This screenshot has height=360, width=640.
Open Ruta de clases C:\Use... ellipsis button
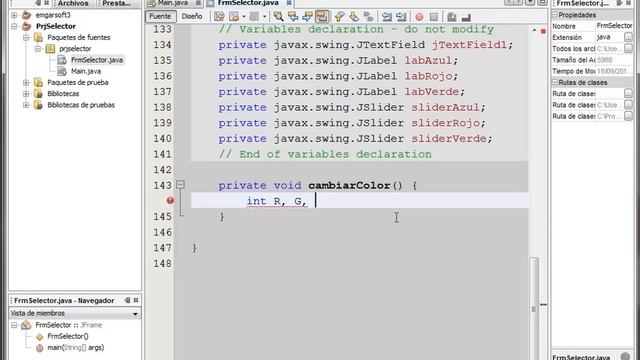(628, 105)
